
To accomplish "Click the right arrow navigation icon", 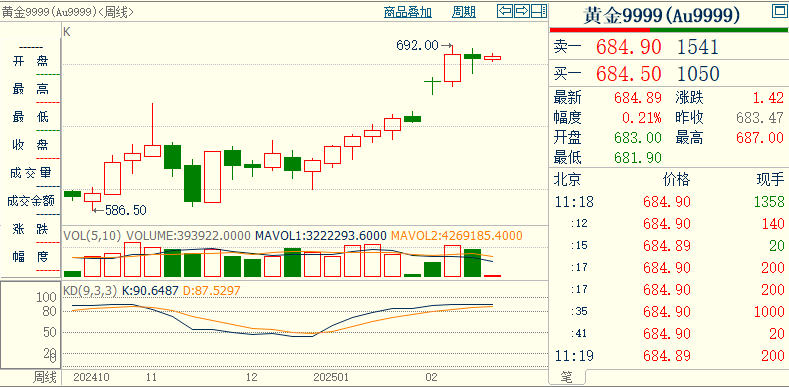I will click(x=522, y=11).
